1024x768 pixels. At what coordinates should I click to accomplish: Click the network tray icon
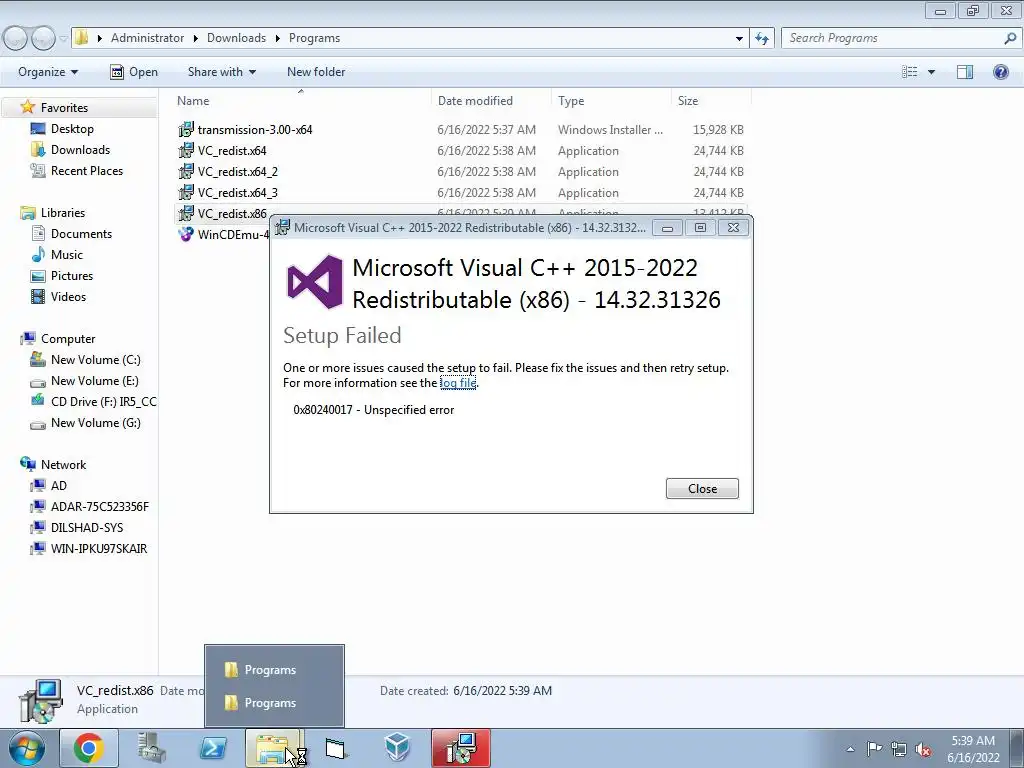pyautogui.click(x=899, y=749)
